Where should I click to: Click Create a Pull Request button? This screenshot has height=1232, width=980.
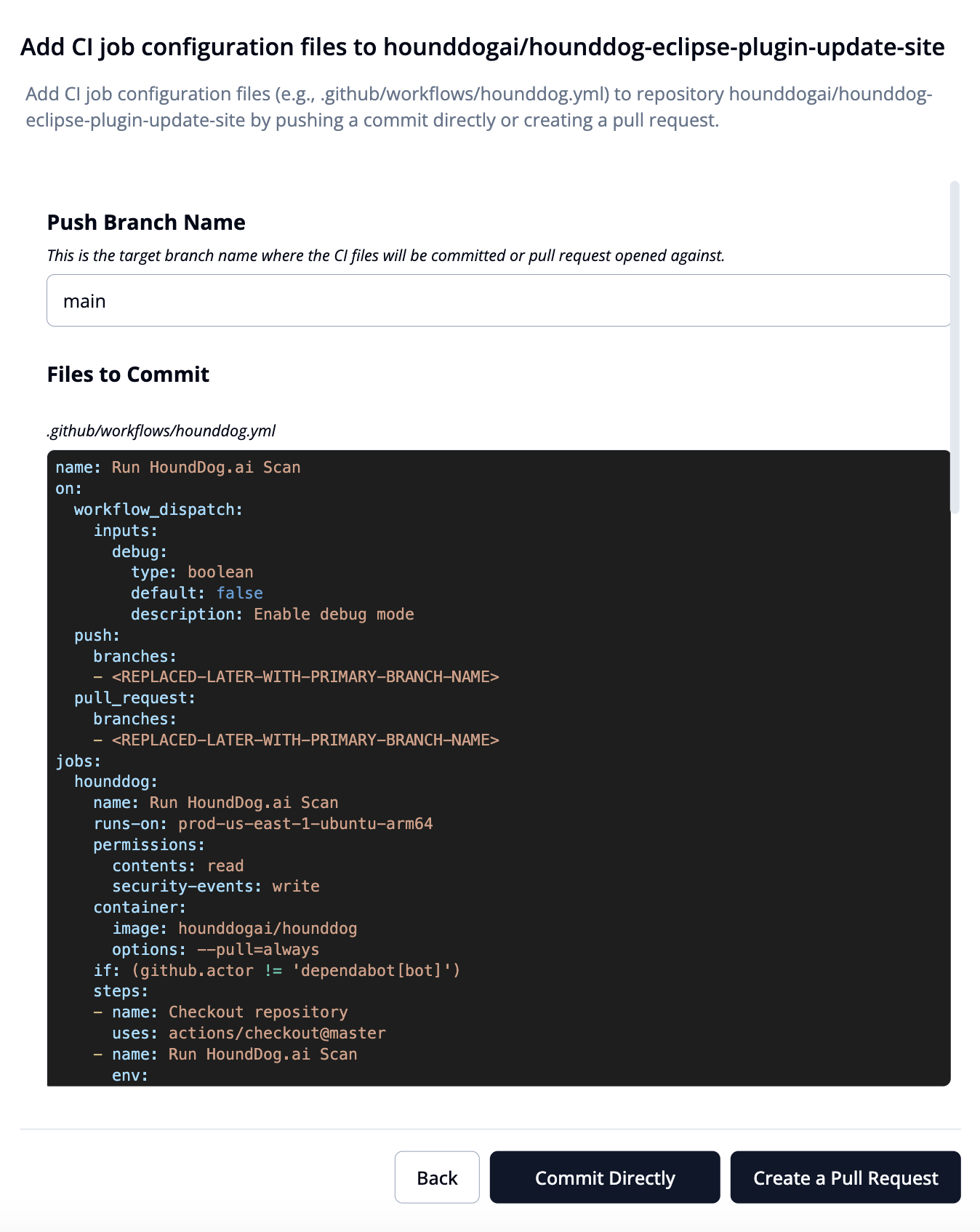tap(845, 1177)
